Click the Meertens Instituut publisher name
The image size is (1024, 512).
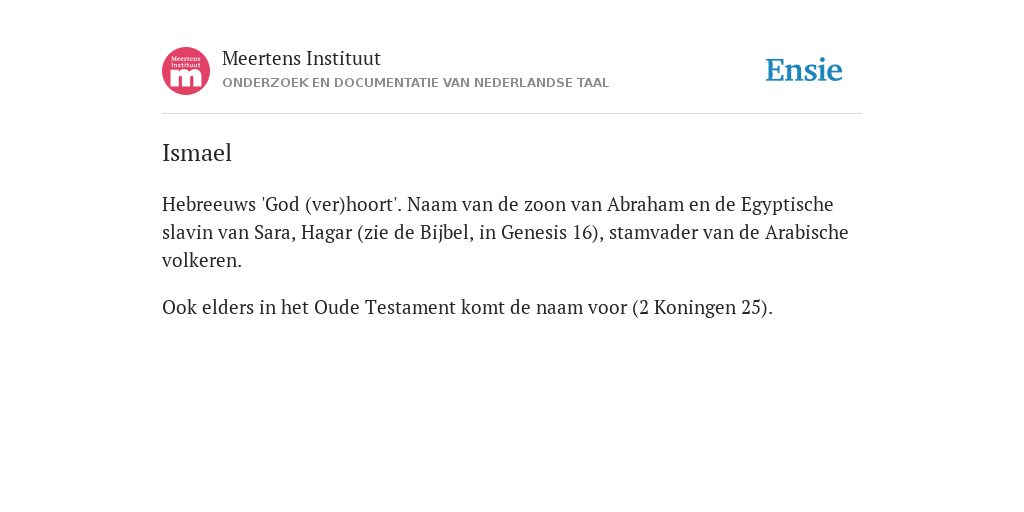pos(301,59)
